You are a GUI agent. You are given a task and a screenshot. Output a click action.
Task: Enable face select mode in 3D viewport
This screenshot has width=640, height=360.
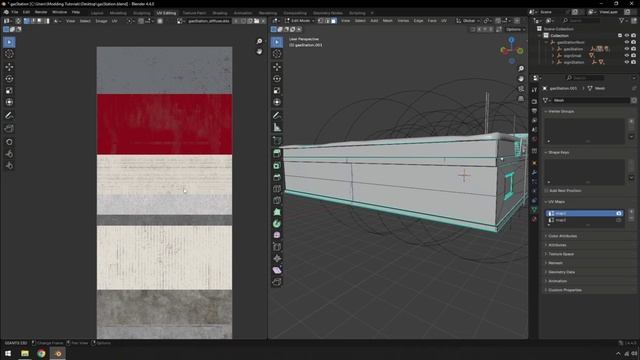[x=334, y=20]
